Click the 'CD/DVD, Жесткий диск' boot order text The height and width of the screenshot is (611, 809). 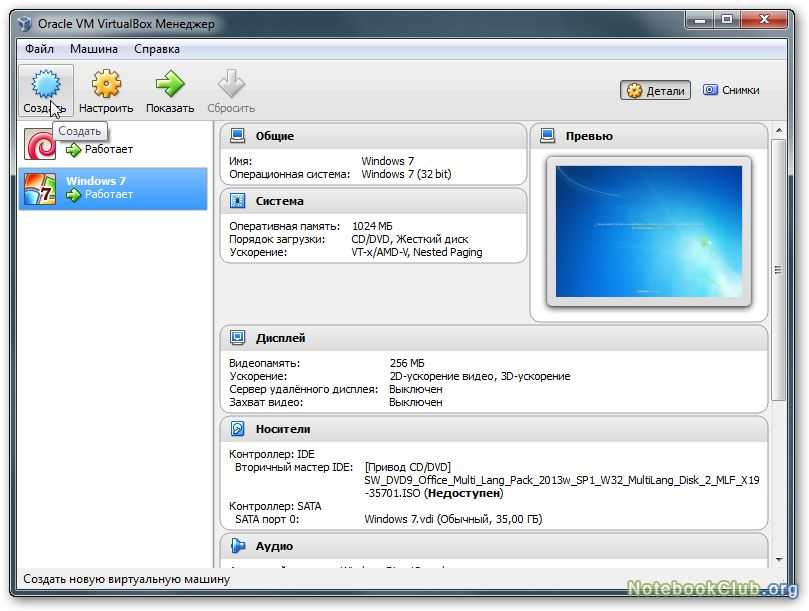click(410, 239)
